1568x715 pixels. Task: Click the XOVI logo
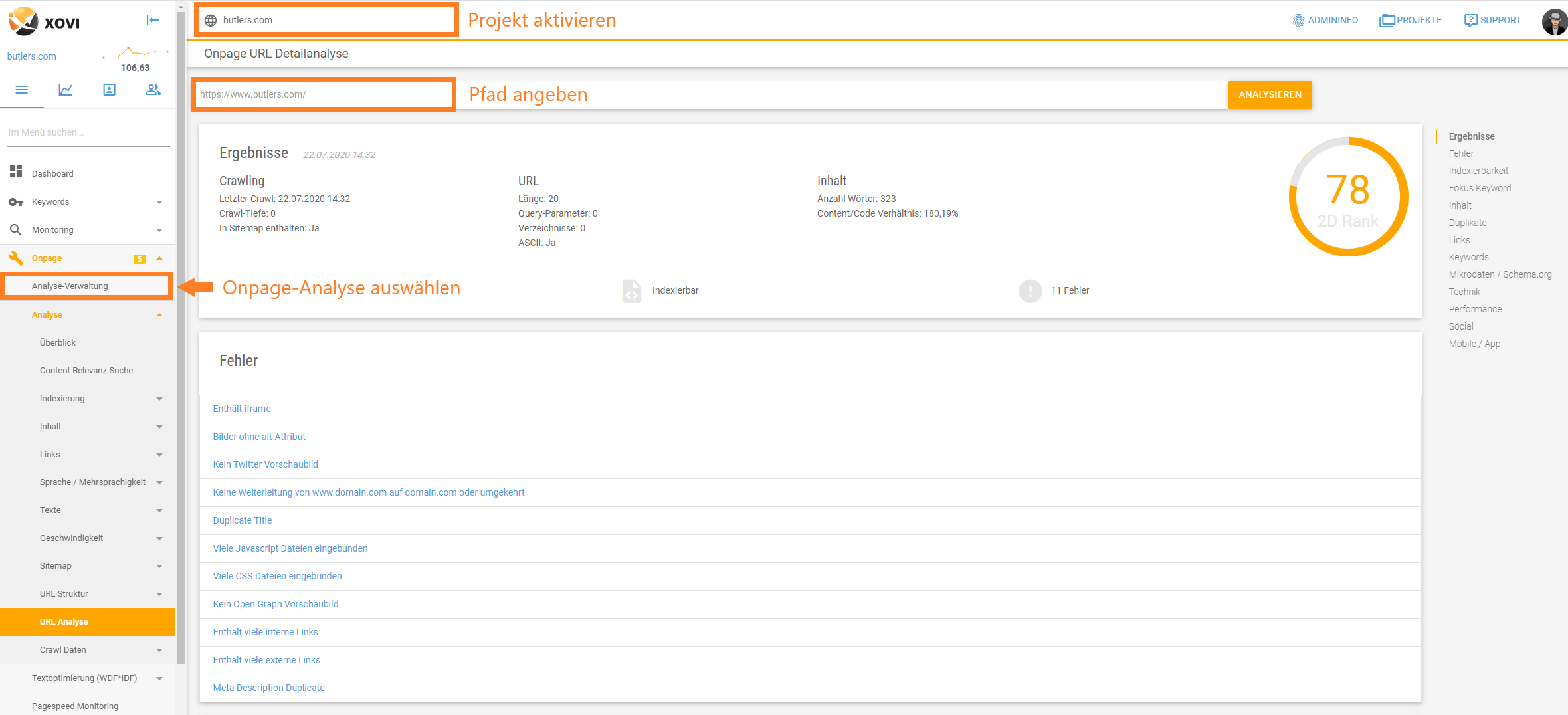click(44, 21)
